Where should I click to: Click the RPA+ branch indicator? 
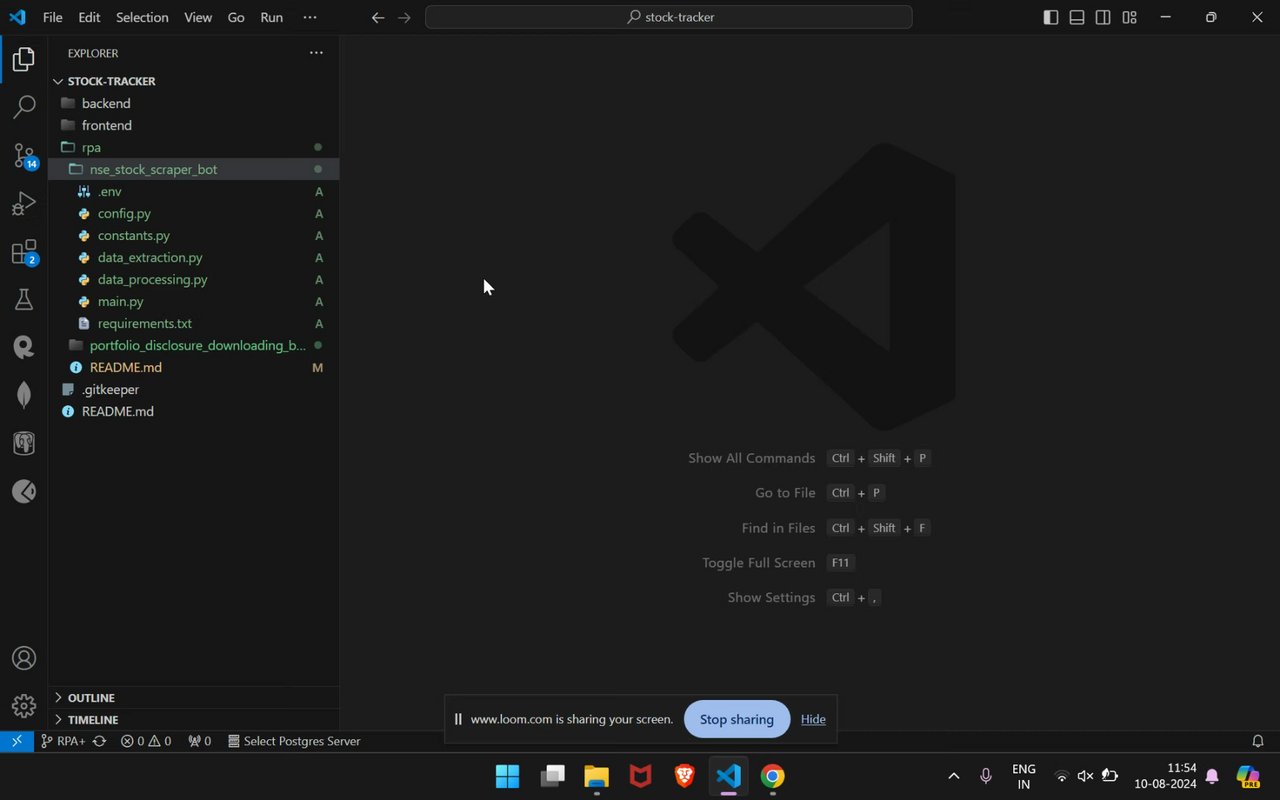64,741
